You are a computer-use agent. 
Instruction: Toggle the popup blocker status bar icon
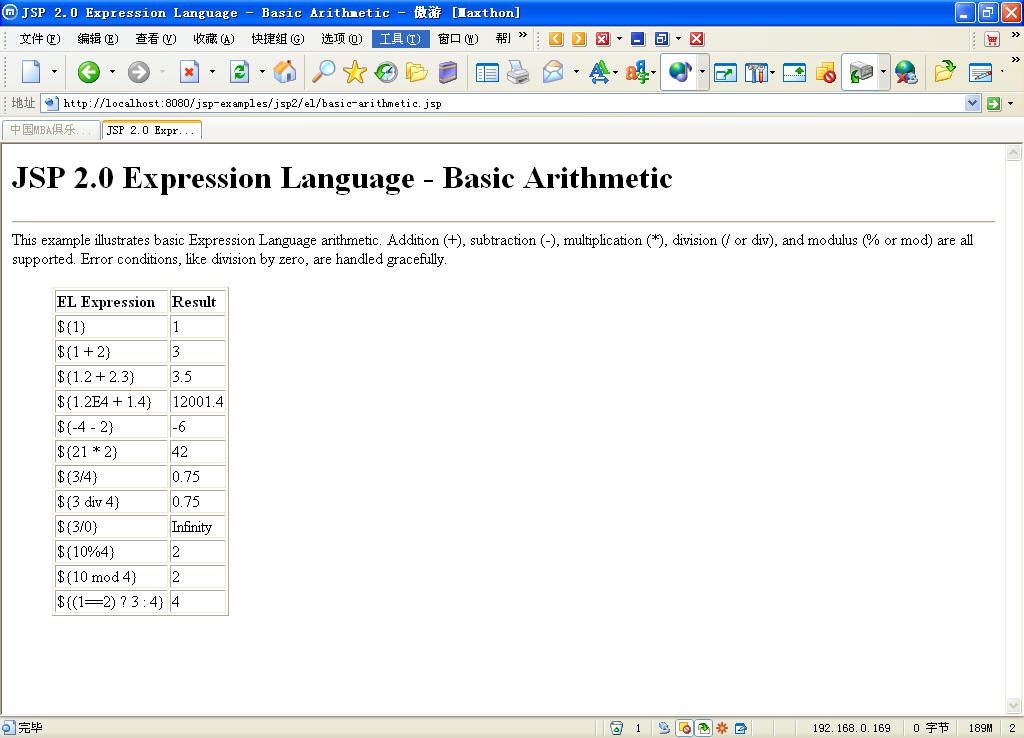click(x=684, y=728)
